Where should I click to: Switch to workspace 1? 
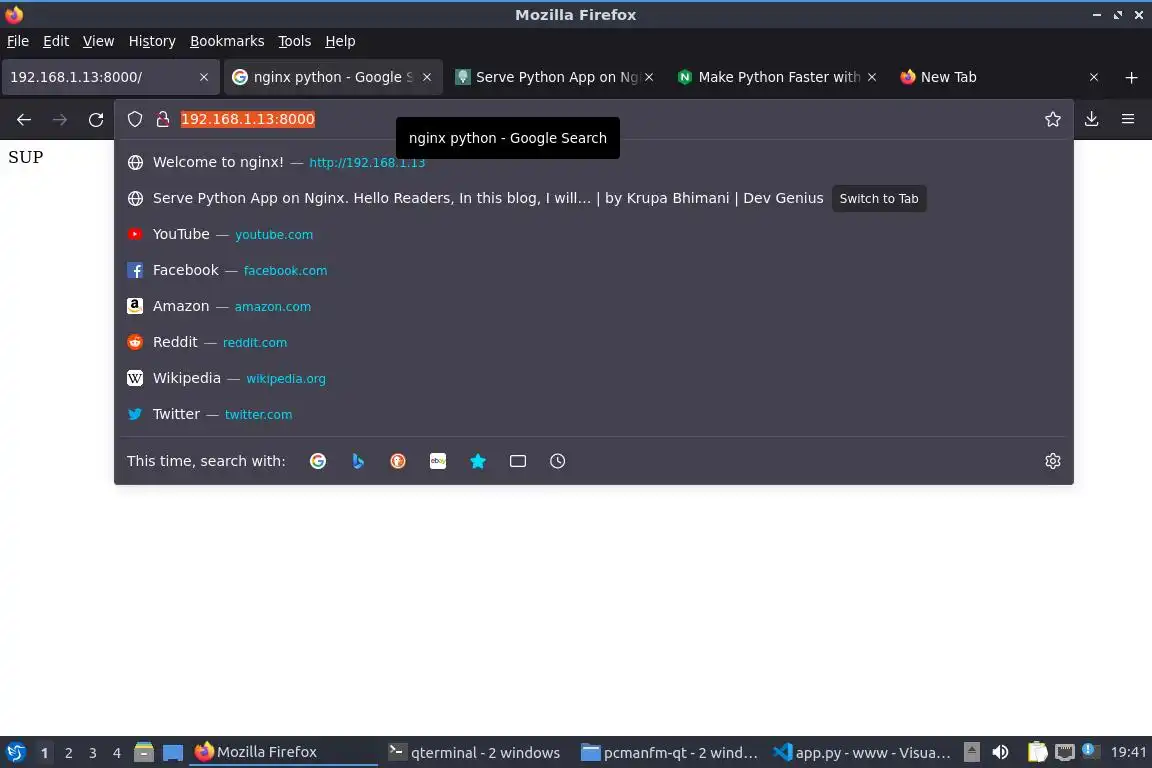(44, 753)
